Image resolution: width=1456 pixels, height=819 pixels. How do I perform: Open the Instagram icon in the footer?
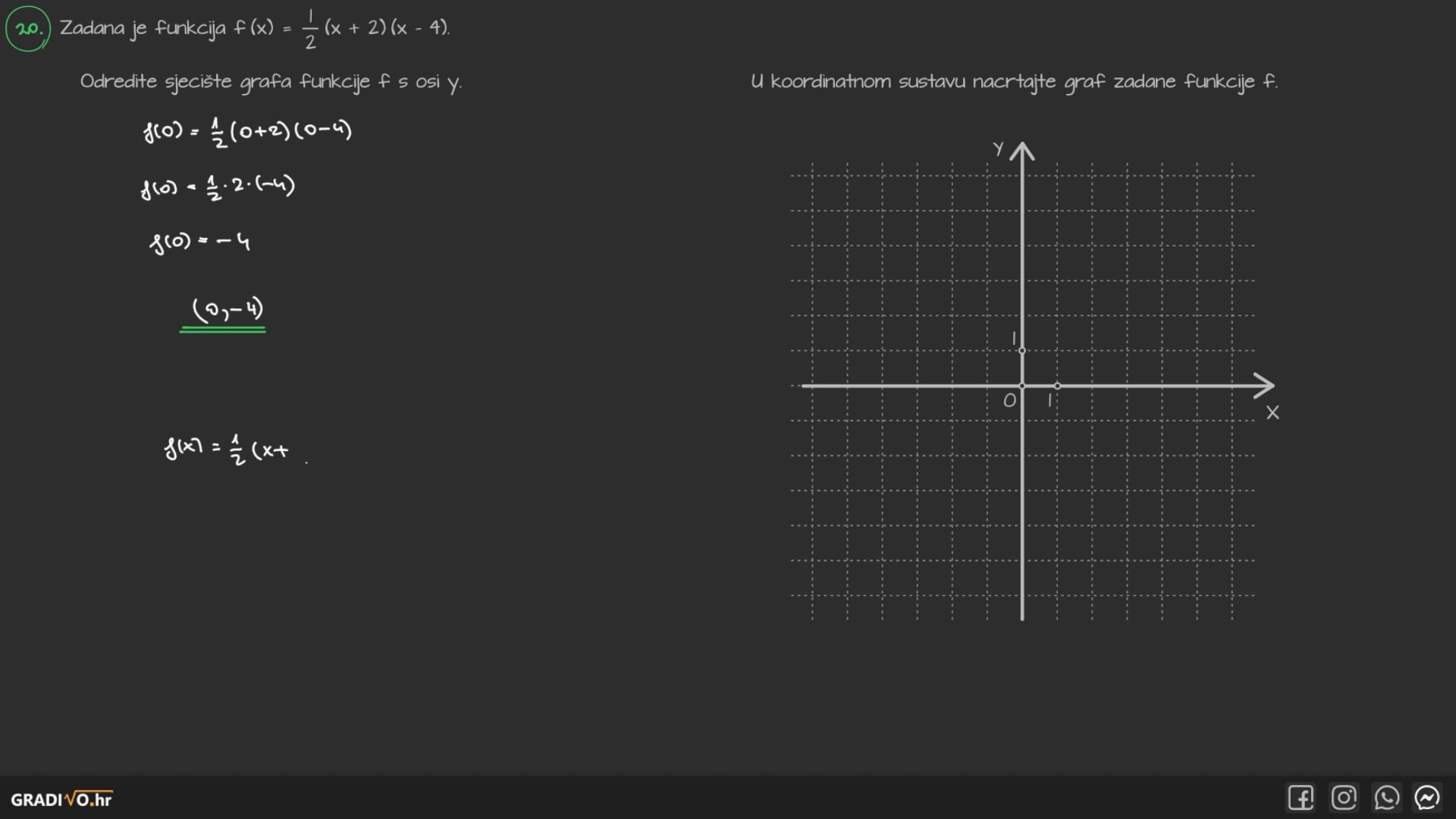point(1344,798)
